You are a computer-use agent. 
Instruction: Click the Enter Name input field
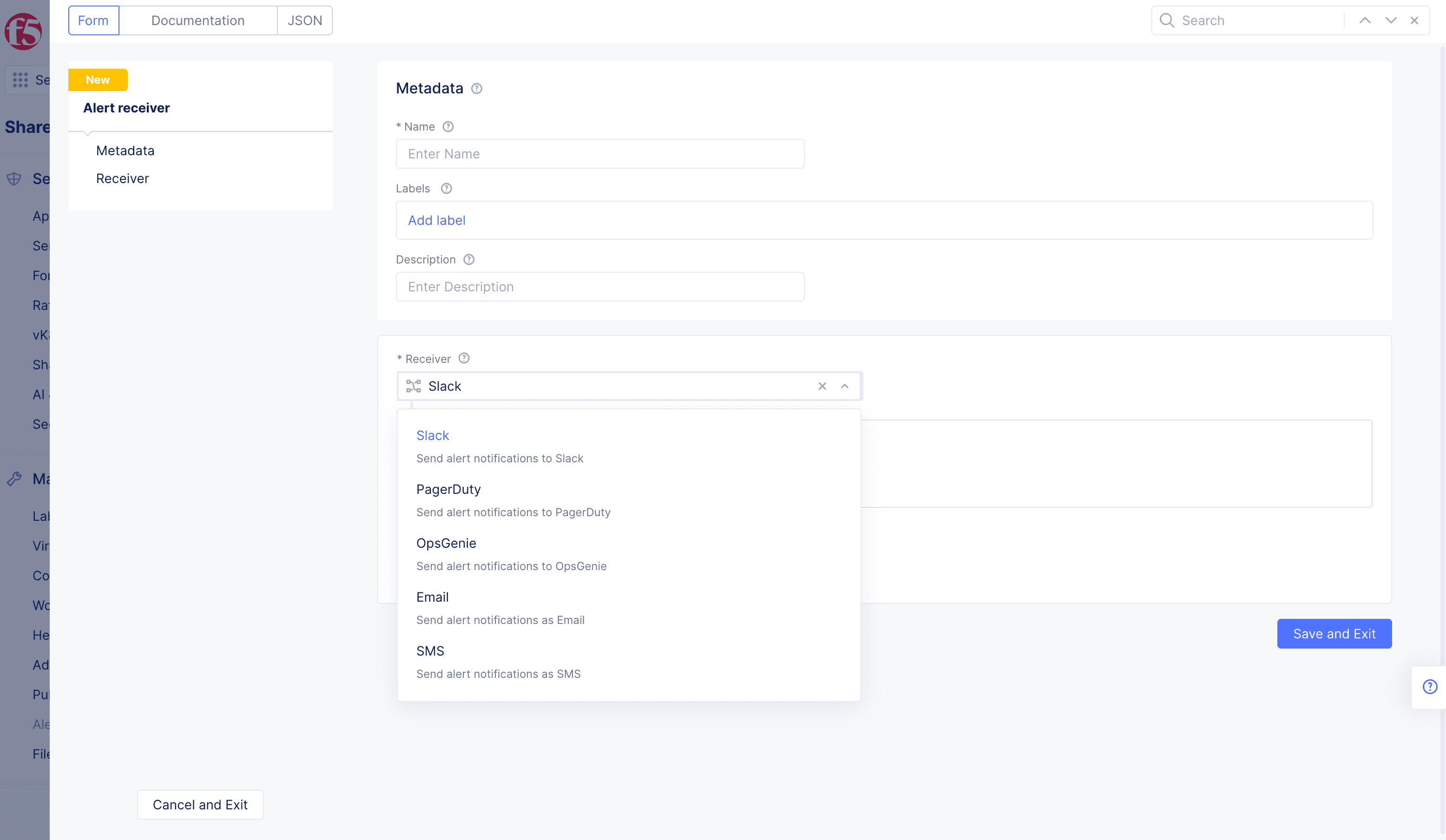[599, 154]
